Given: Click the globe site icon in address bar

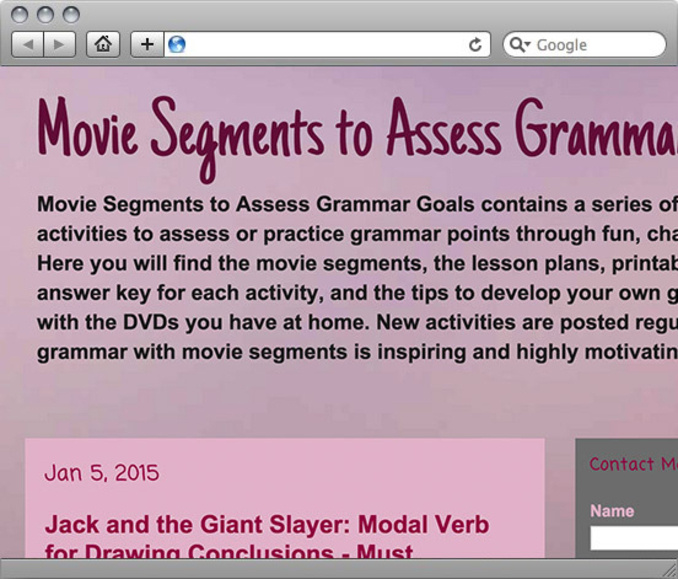Looking at the screenshot, I should tap(177, 44).
